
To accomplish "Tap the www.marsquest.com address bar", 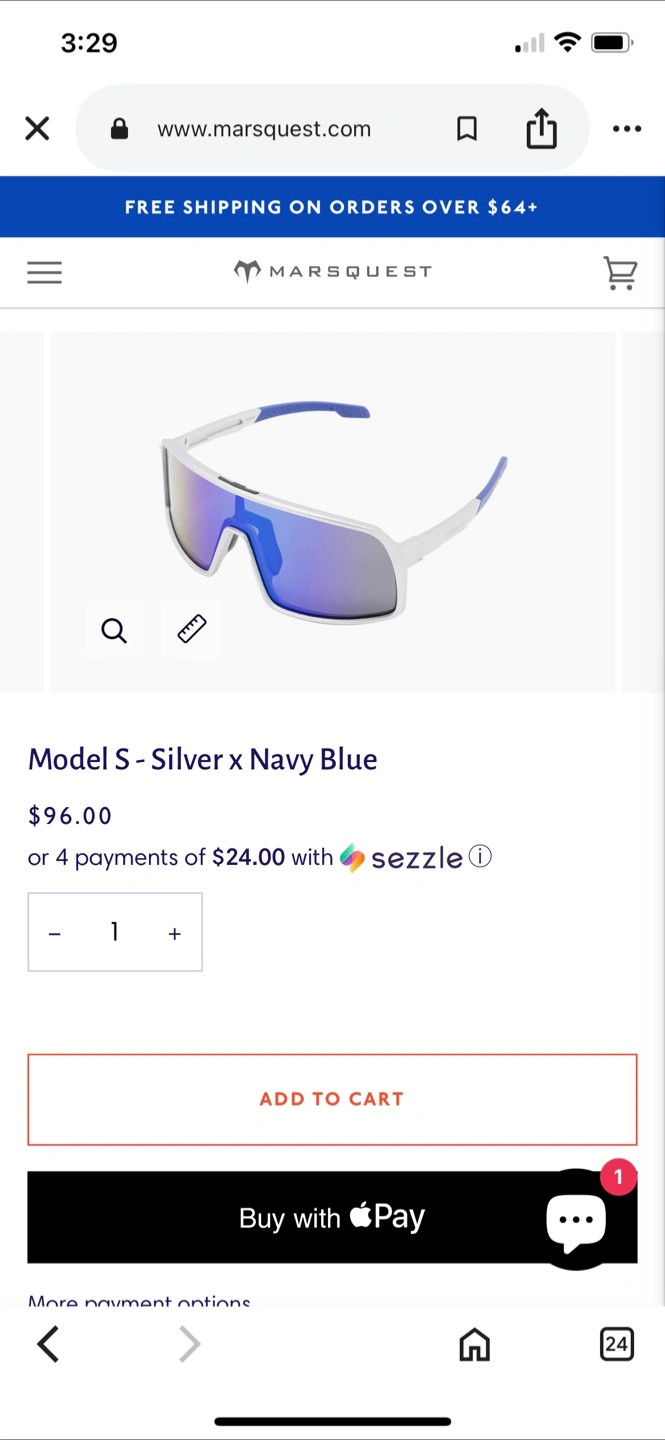I will 264,129.
